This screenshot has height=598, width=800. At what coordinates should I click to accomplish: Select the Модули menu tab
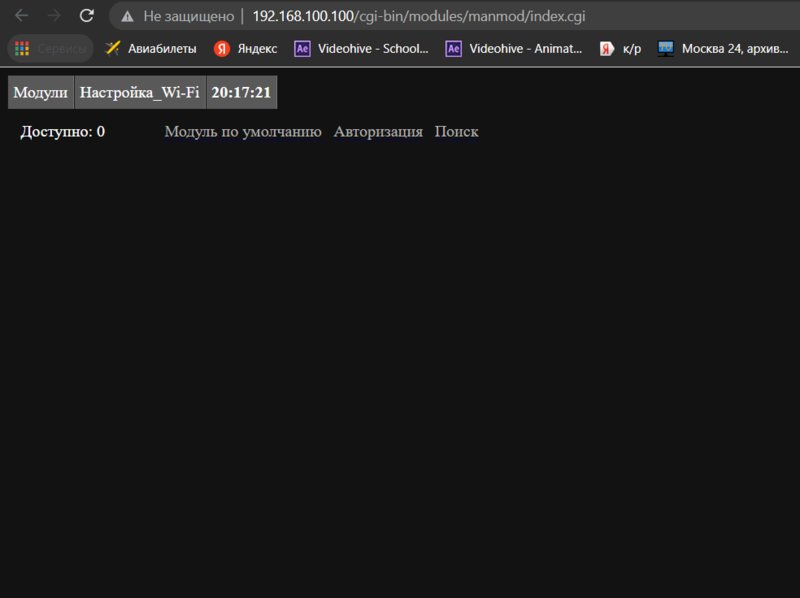point(40,92)
